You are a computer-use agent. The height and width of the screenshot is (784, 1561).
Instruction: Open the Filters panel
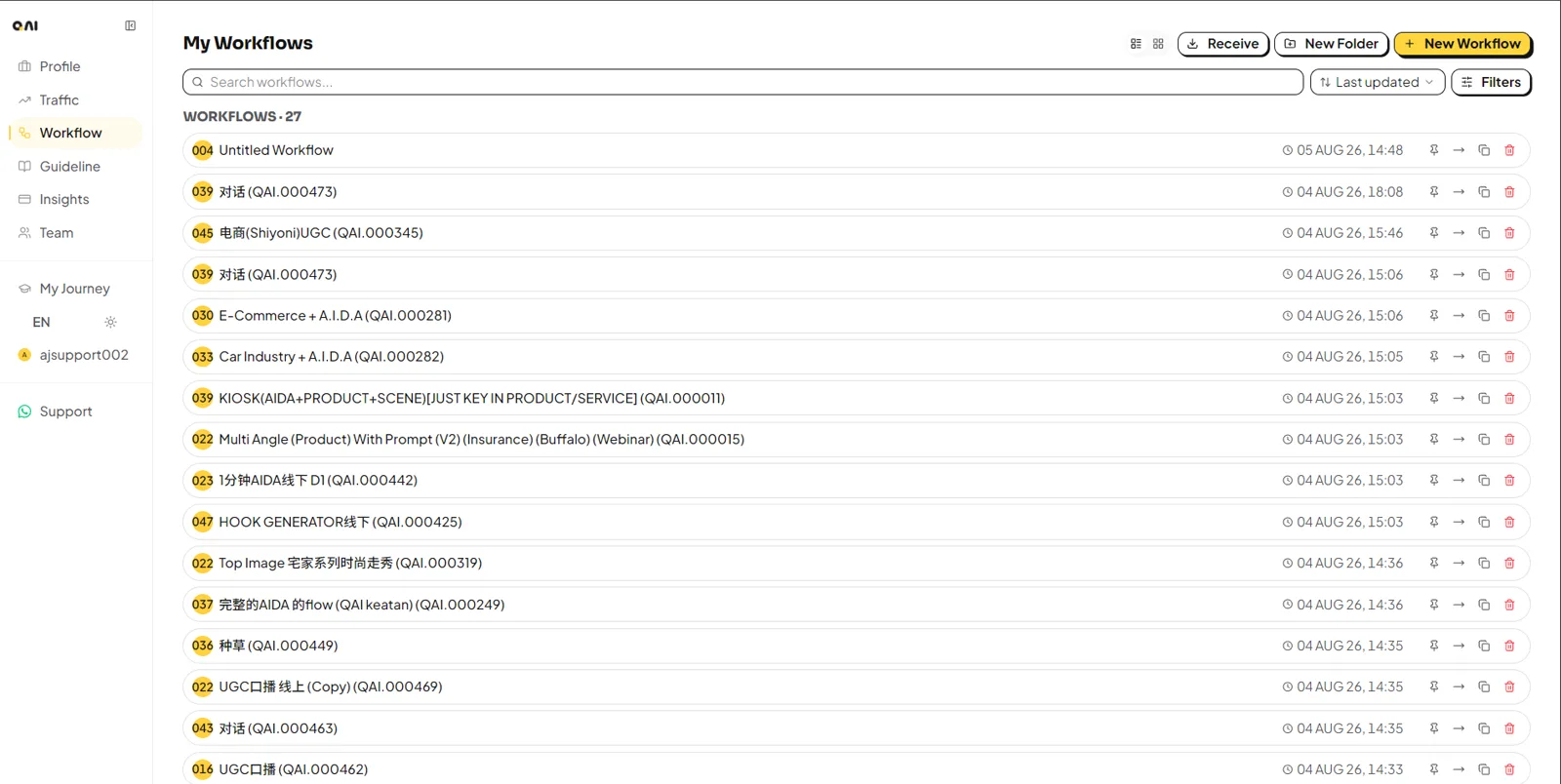coord(1491,82)
